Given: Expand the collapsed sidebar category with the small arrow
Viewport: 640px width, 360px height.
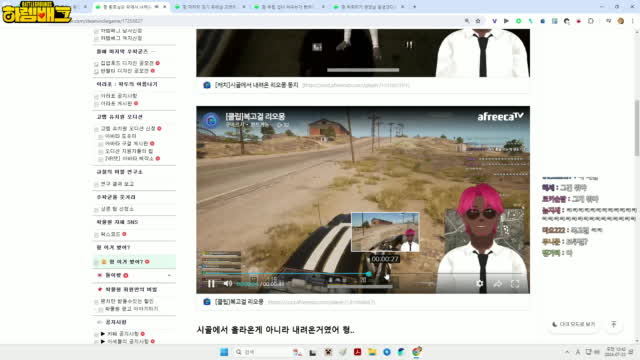Looking at the screenshot, I should [169, 276].
